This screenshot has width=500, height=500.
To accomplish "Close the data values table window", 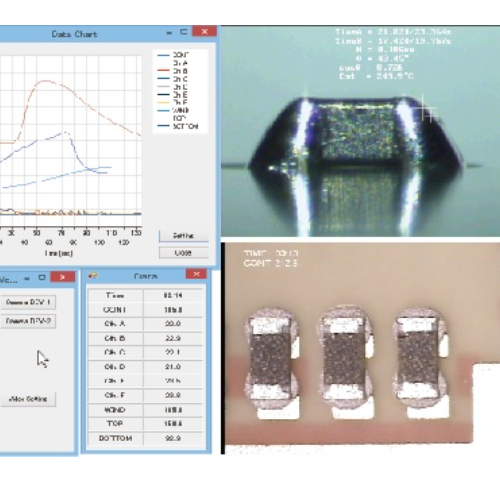I will (x=196, y=274).
